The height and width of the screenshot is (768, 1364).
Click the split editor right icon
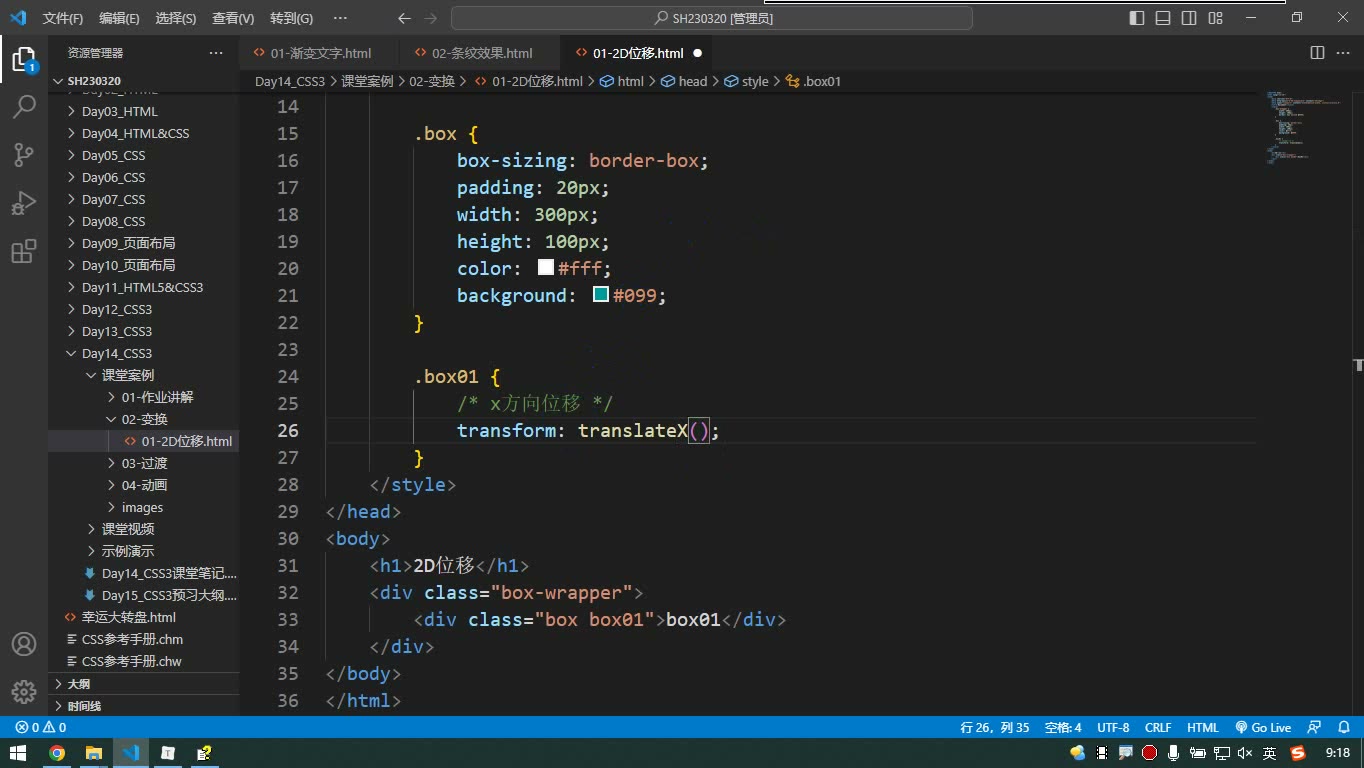(x=1317, y=53)
